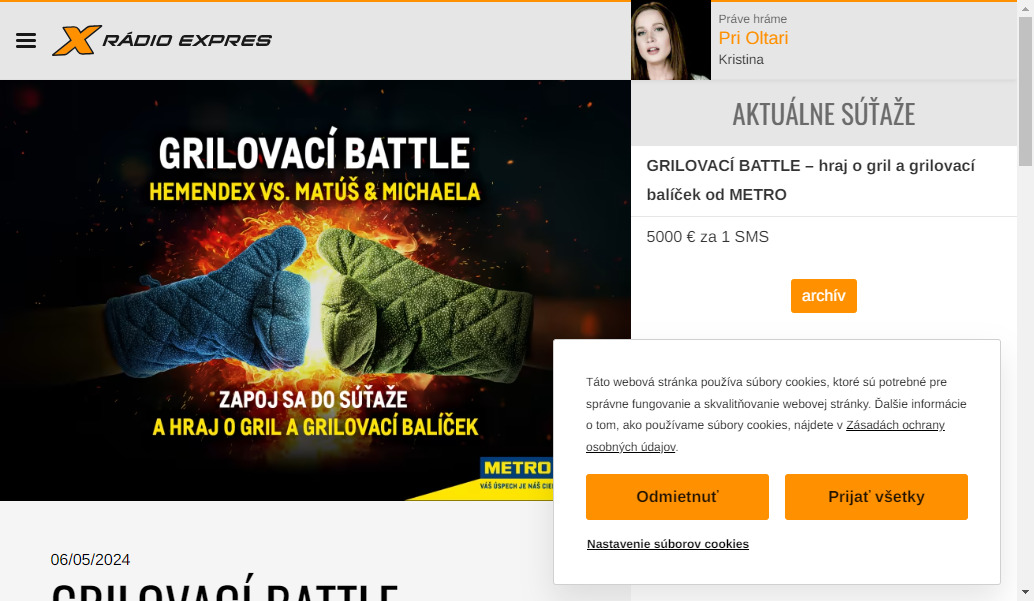Open the Grilovací Battle banner image
Viewport: 1034px width, 601px height.
click(x=315, y=290)
